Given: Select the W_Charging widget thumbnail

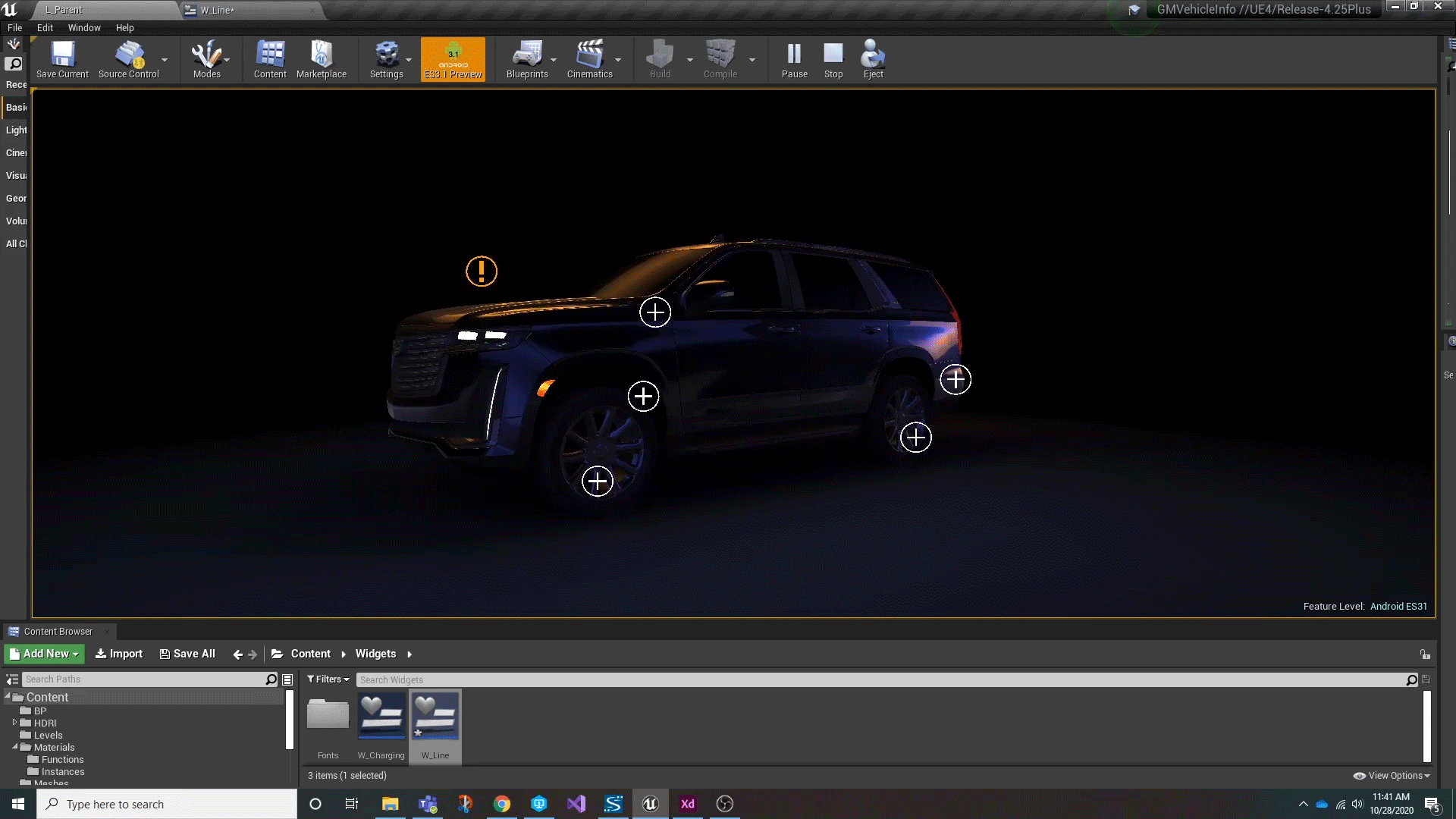Looking at the screenshot, I should (x=381, y=717).
